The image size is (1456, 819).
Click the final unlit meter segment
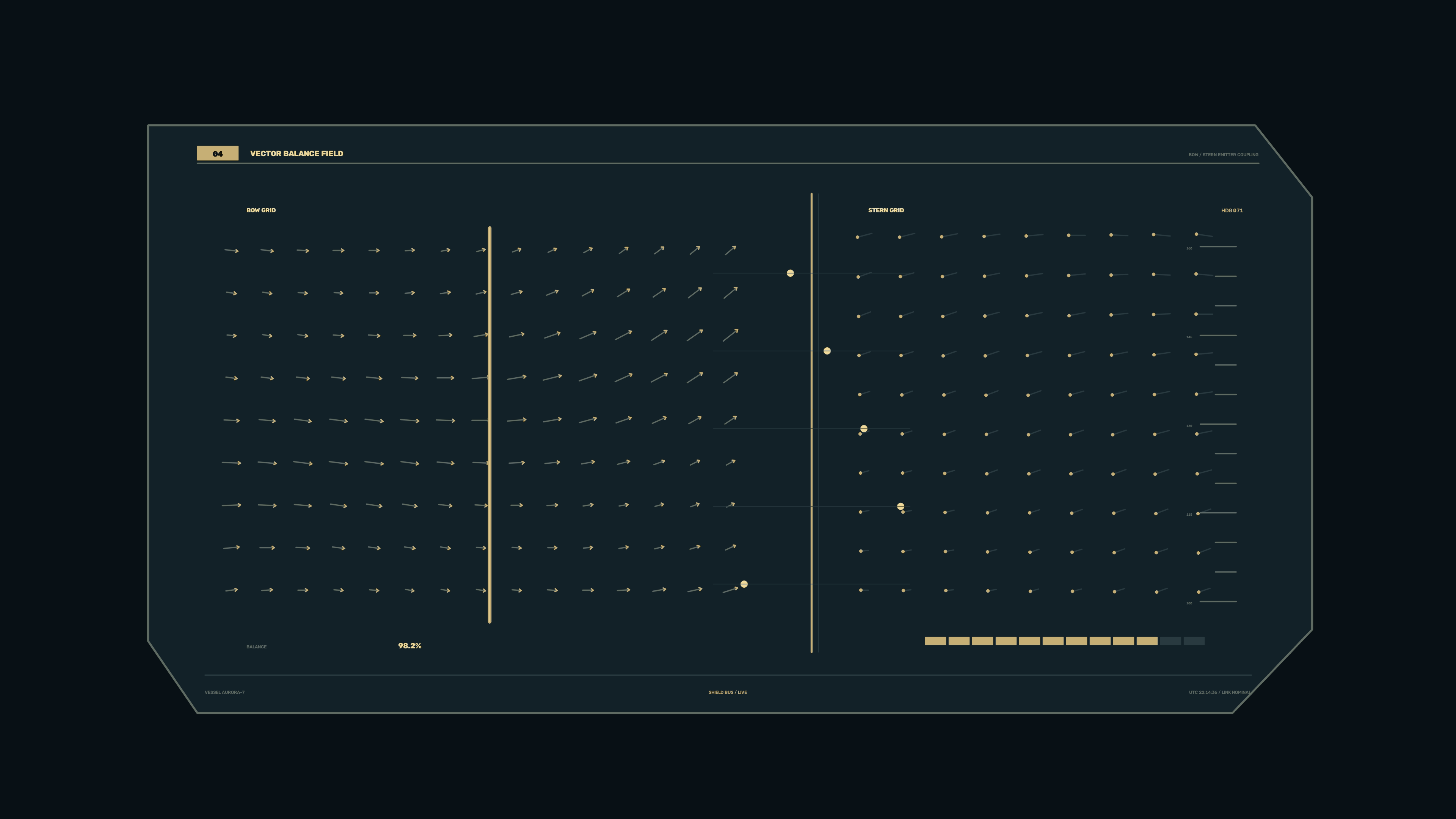(1194, 641)
